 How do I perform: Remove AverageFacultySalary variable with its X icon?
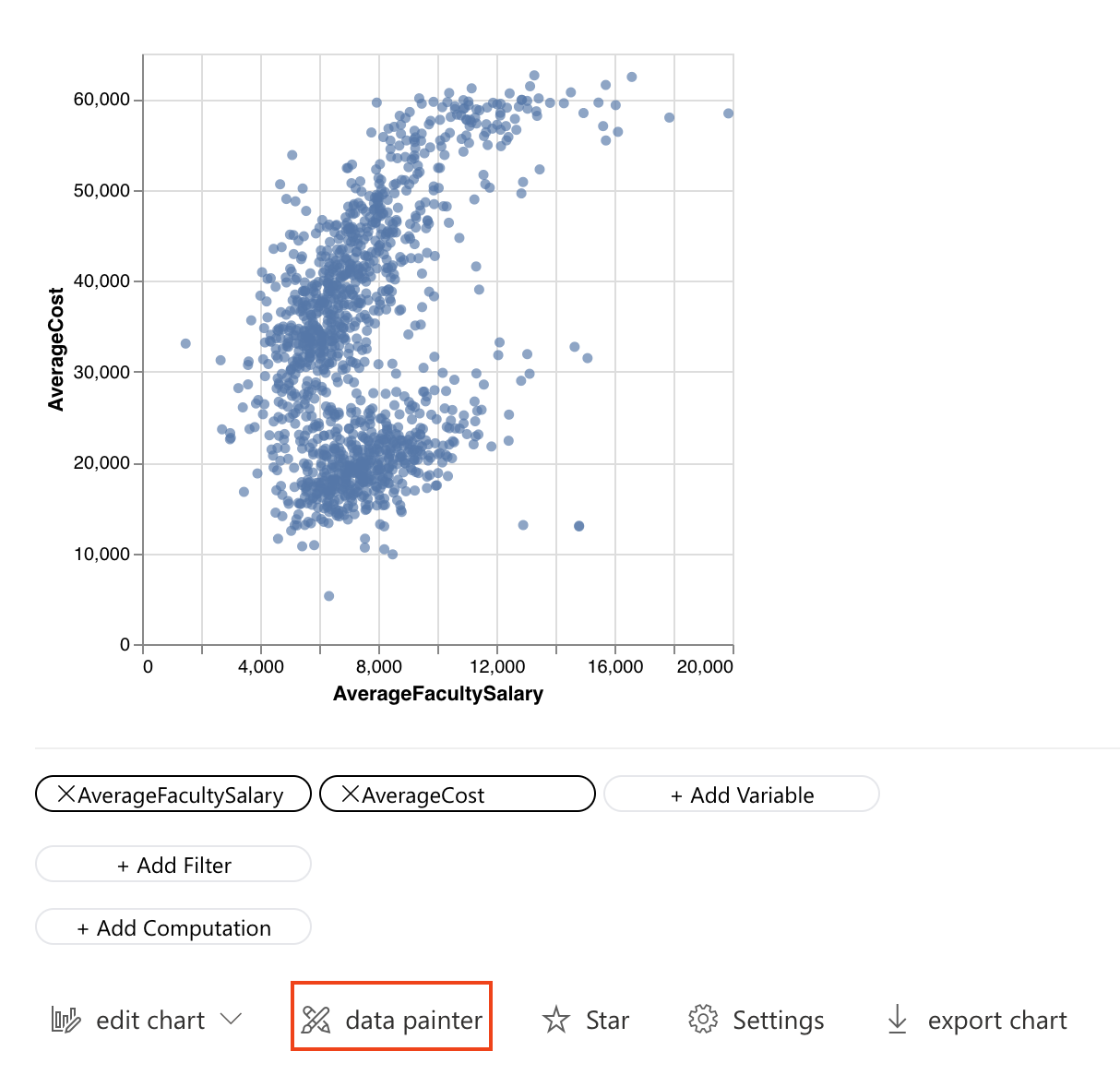[66, 794]
